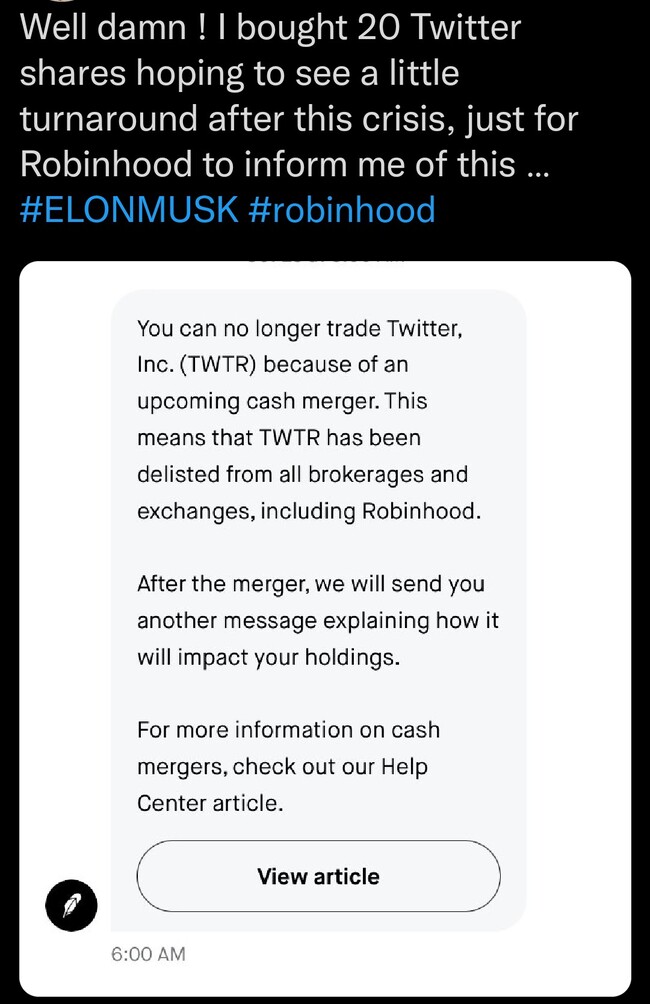Click the "You can no longer trade Twitter" line

(300, 327)
